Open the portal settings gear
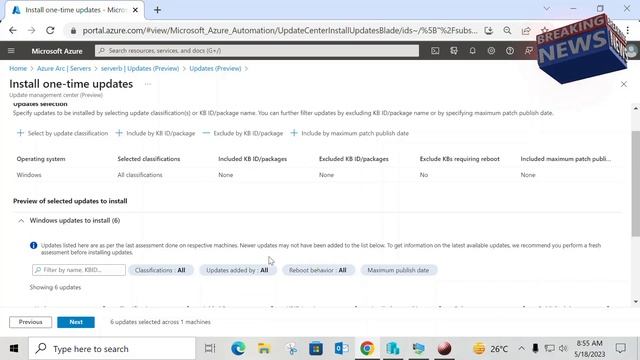The width and height of the screenshot is (640, 360). [x=491, y=51]
